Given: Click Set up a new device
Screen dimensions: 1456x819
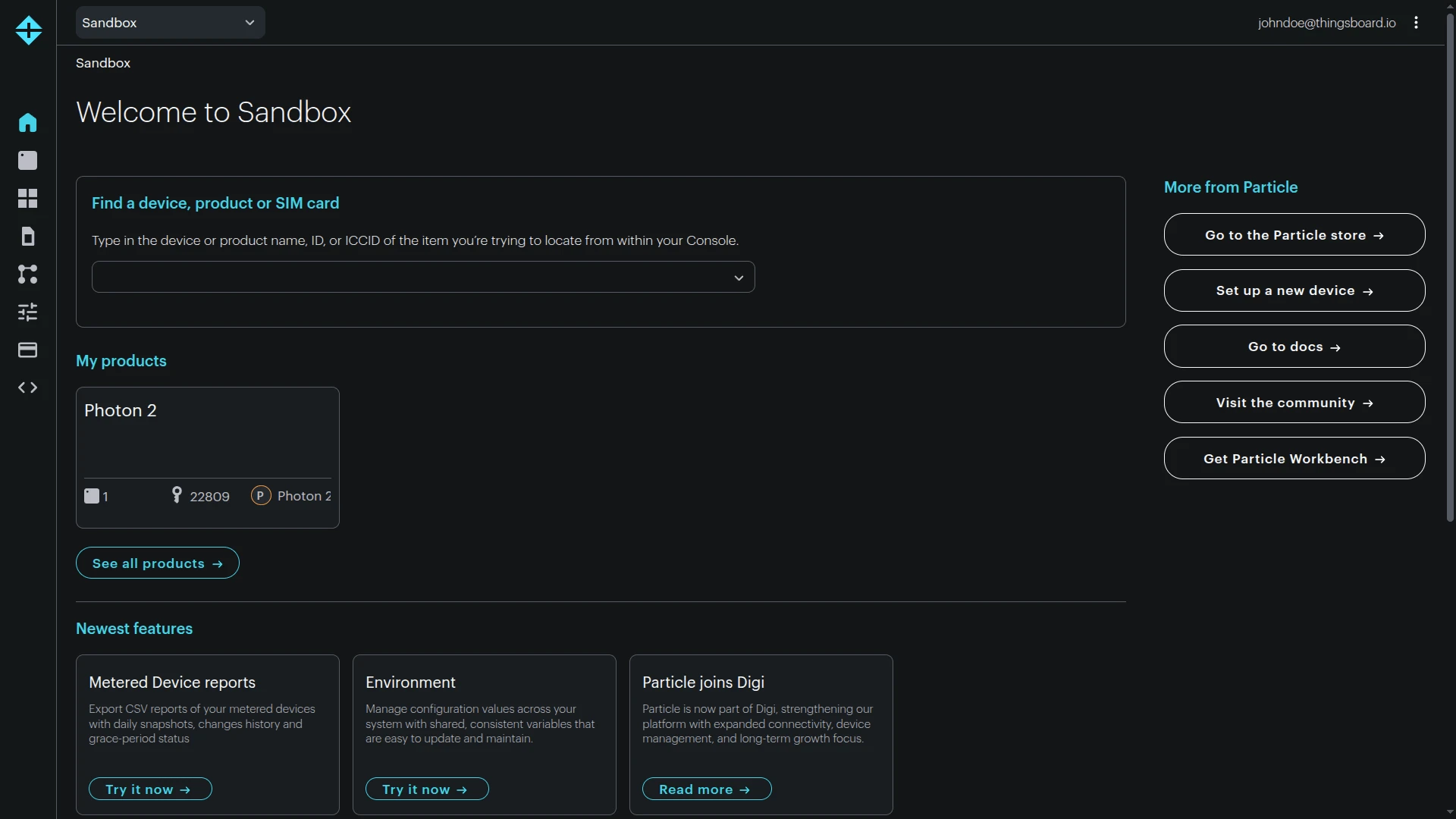Looking at the screenshot, I should [x=1294, y=291].
